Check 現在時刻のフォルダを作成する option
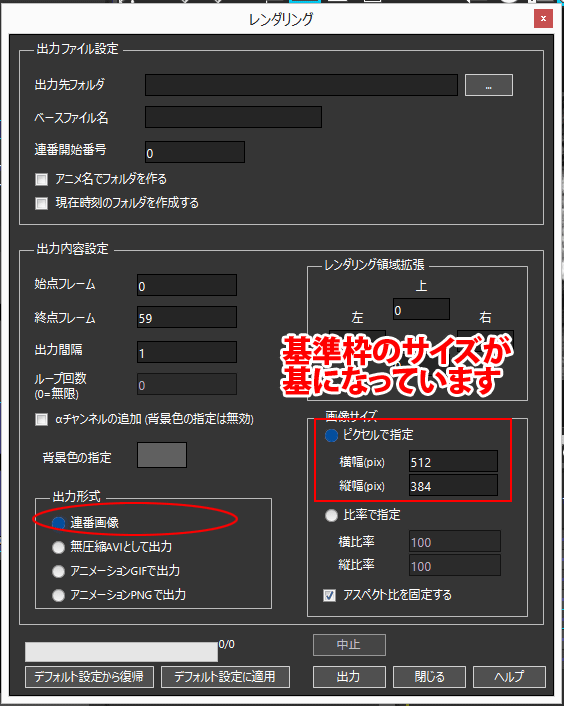The width and height of the screenshot is (564, 706). [41, 204]
